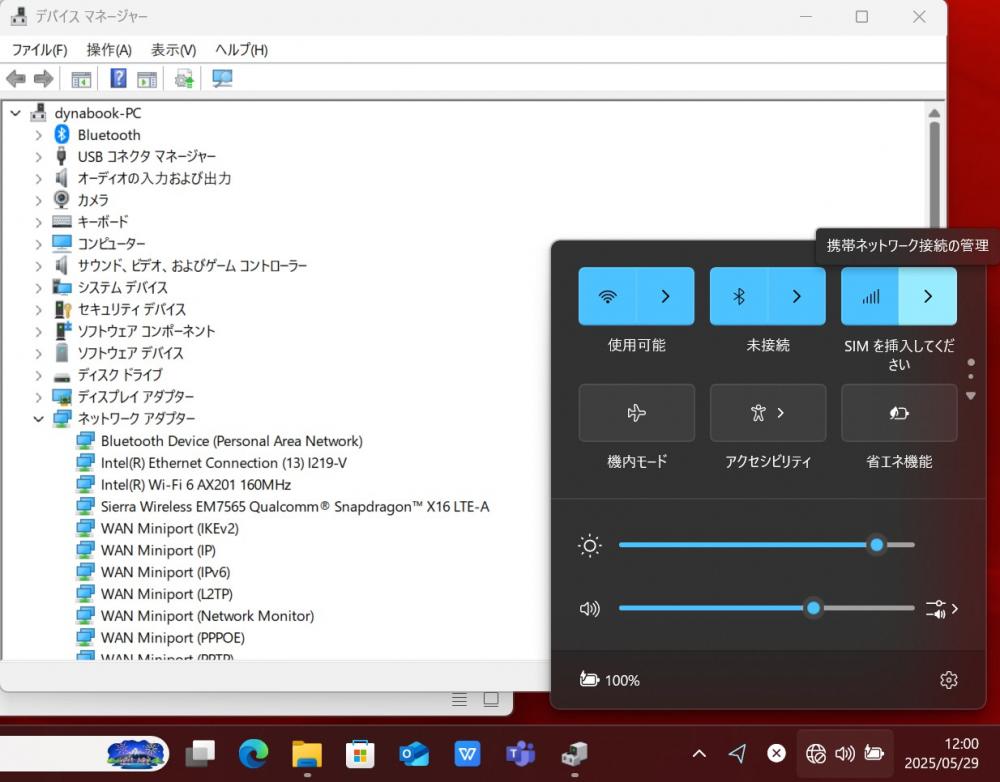Adjust the brightness slider
The width and height of the screenshot is (1000, 782).
click(767, 545)
